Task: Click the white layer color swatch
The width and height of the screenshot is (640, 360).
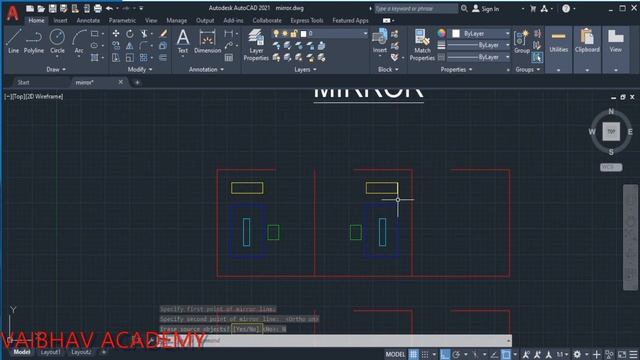Action: tap(303, 33)
